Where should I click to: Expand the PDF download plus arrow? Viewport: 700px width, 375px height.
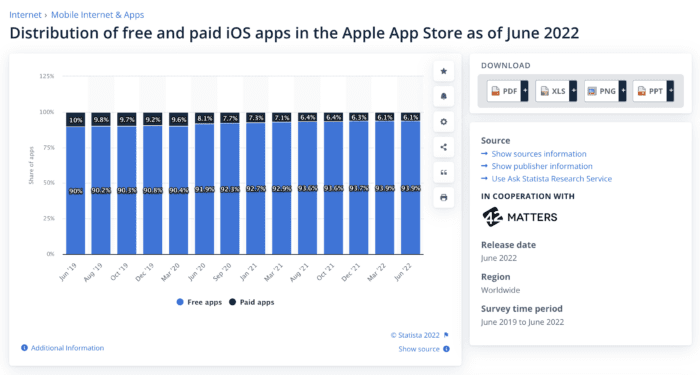pyautogui.click(x=525, y=91)
